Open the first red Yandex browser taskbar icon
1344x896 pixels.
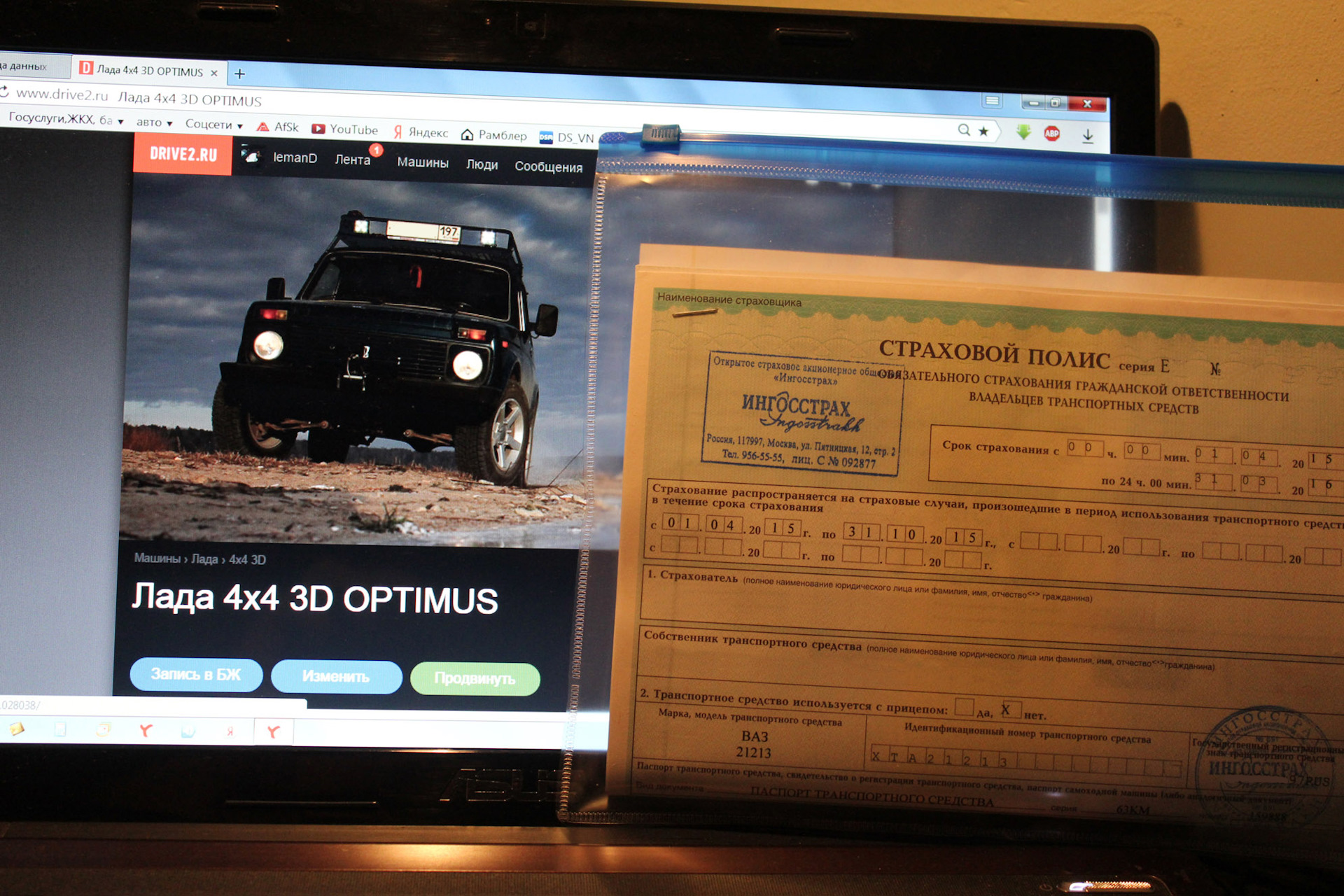click(145, 731)
